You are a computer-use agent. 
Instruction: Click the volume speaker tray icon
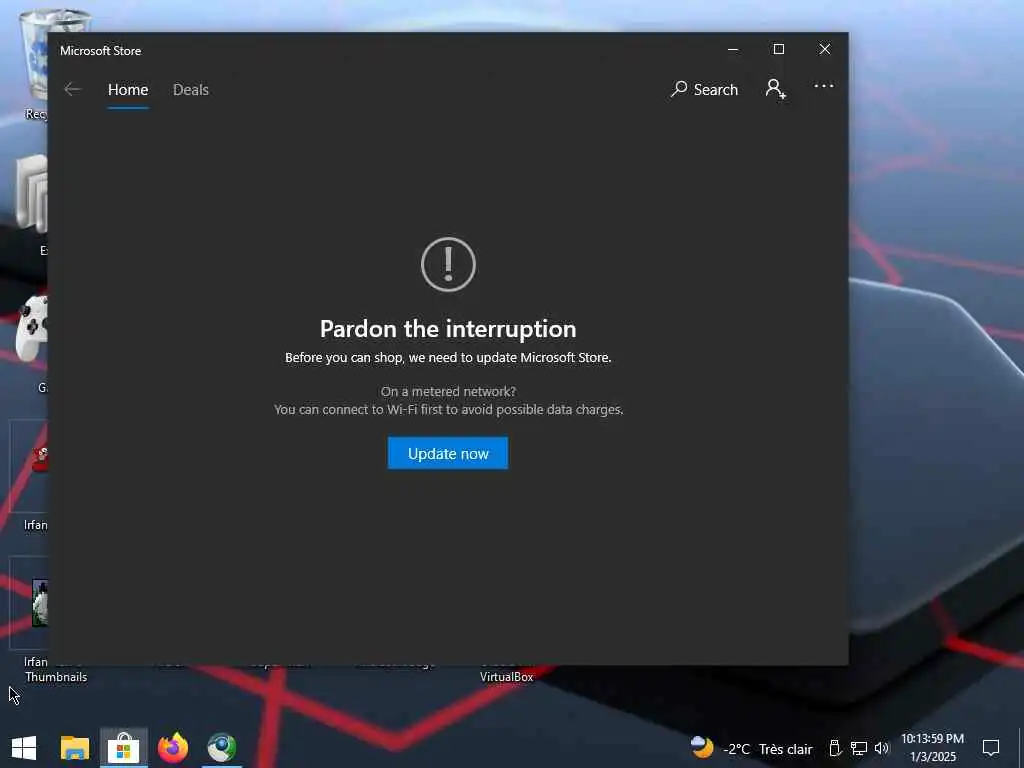pyautogui.click(x=882, y=748)
